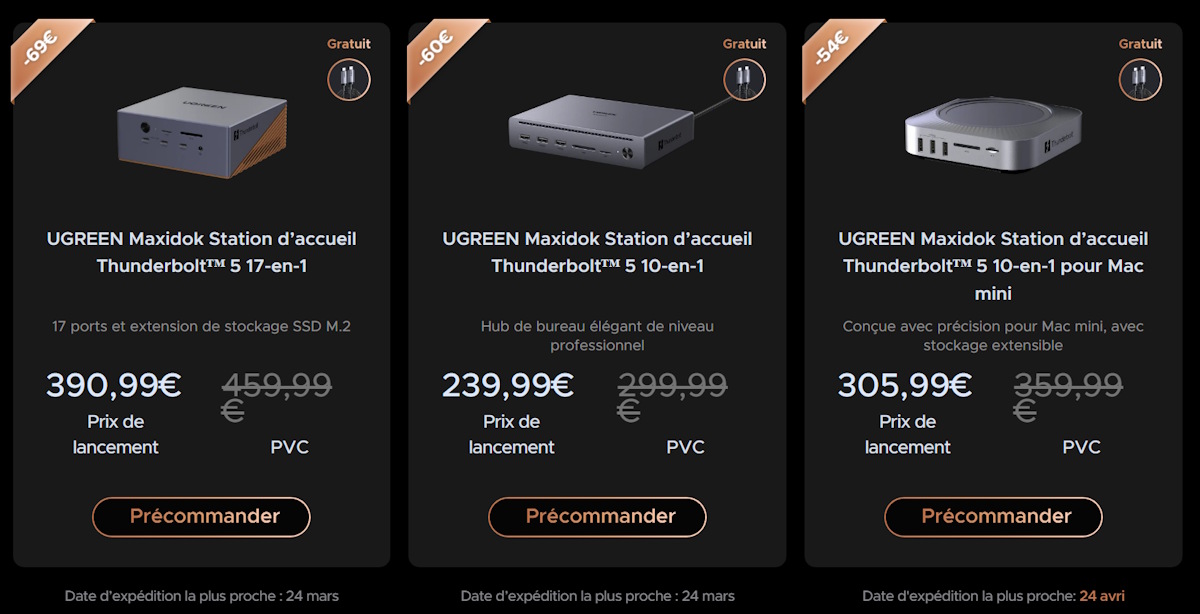Open the UGREEN Maxidok 17-en-1 product title
Viewport: 1200px width, 614px height.
(200, 252)
